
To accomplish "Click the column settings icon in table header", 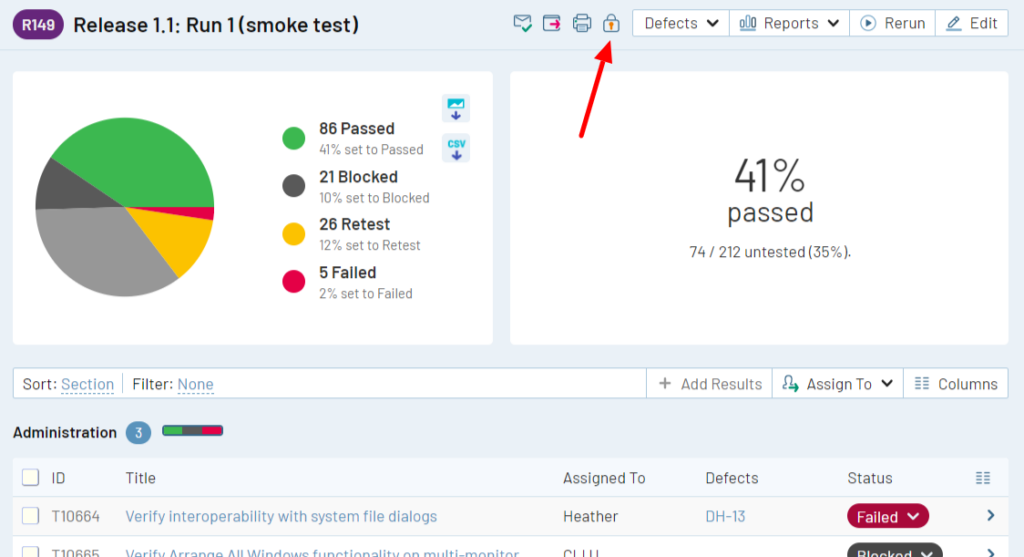I will pos(982,478).
